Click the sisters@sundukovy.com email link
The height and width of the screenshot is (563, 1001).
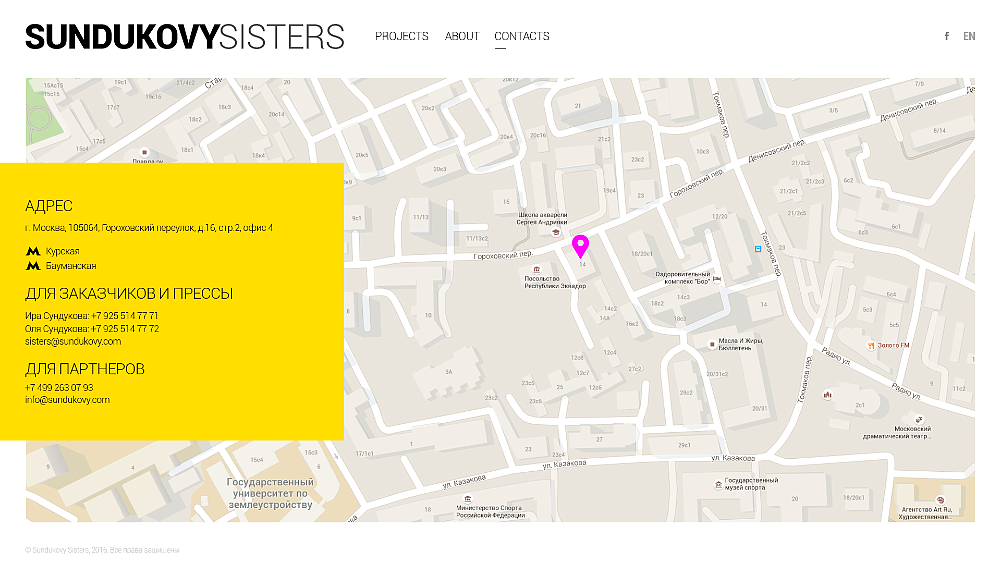click(x=73, y=342)
